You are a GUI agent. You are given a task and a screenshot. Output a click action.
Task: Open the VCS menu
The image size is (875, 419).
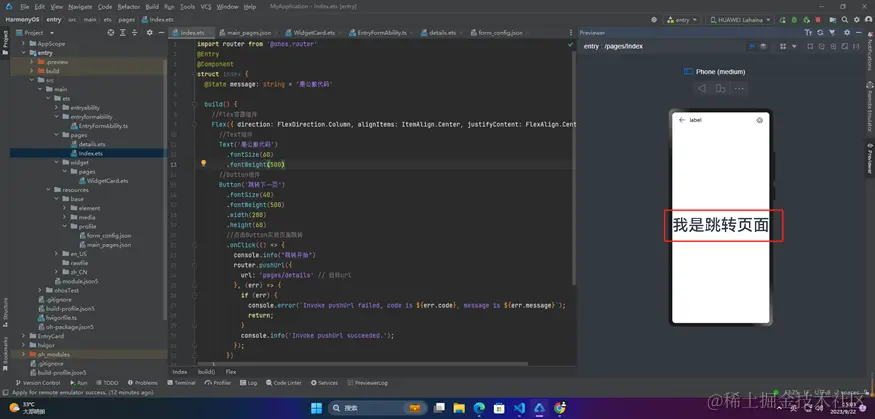click(206, 7)
